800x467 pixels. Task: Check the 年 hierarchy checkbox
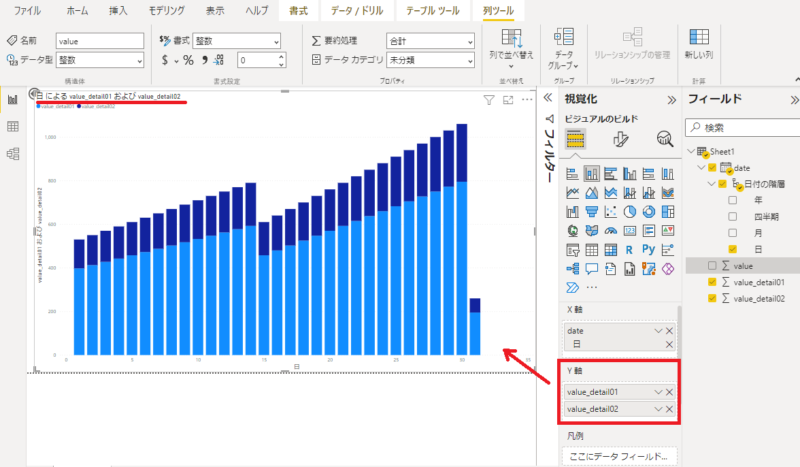[733, 201]
